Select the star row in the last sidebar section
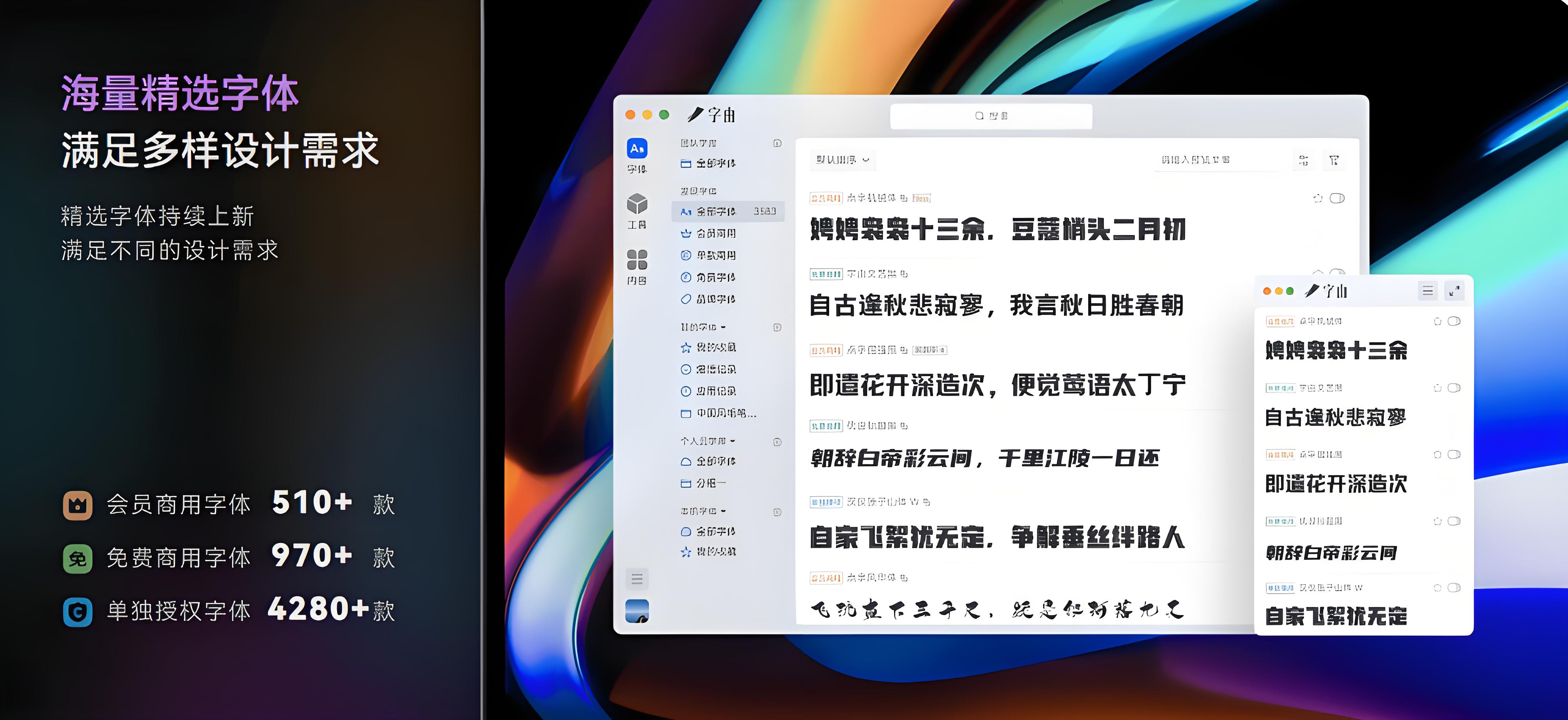The image size is (1568, 720). point(728,552)
